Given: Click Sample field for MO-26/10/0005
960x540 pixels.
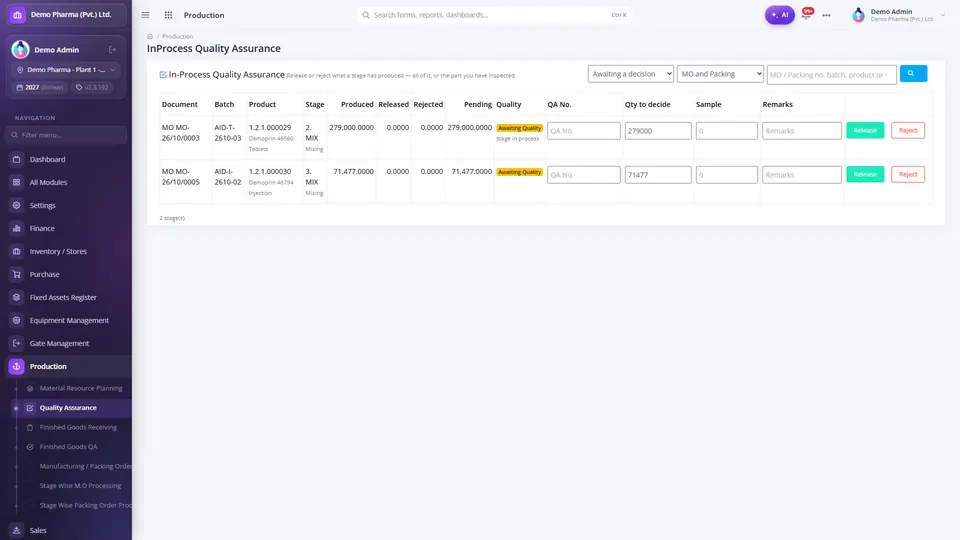Looking at the screenshot, I should tap(727, 175).
